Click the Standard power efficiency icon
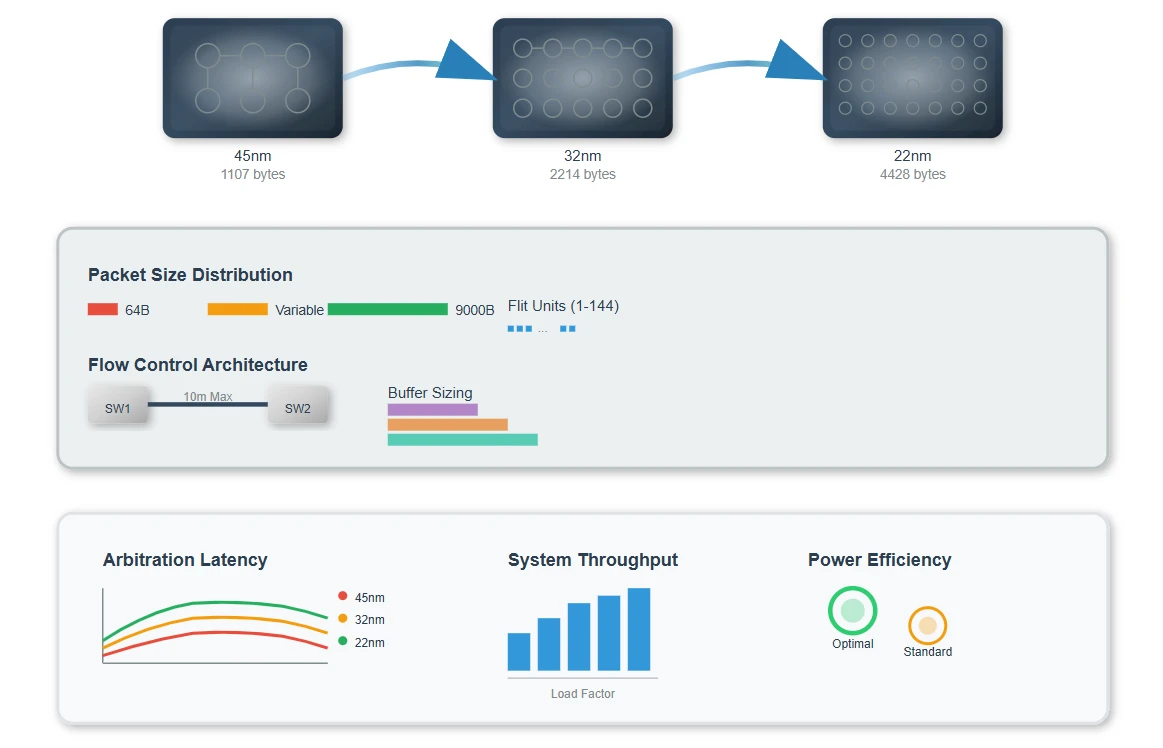The image size is (1163, 748). 927,626
